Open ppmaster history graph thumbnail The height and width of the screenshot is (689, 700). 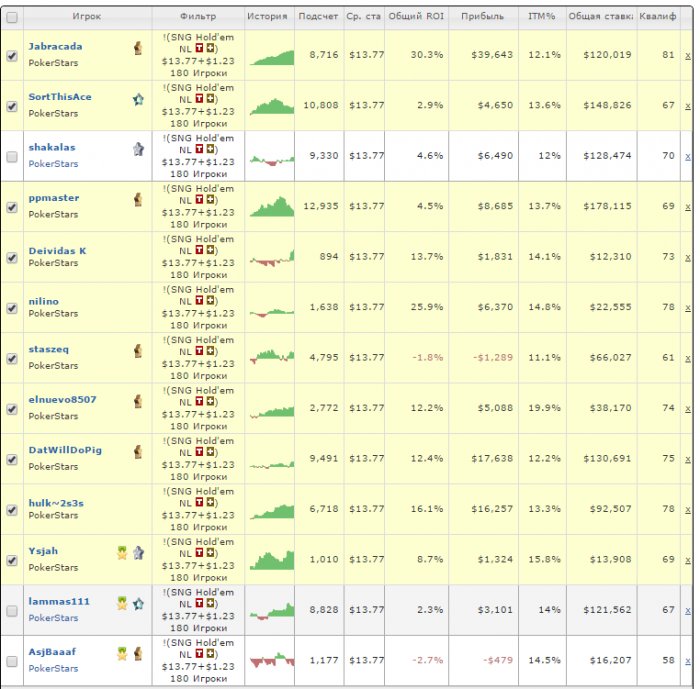click(x=271, y=207)
